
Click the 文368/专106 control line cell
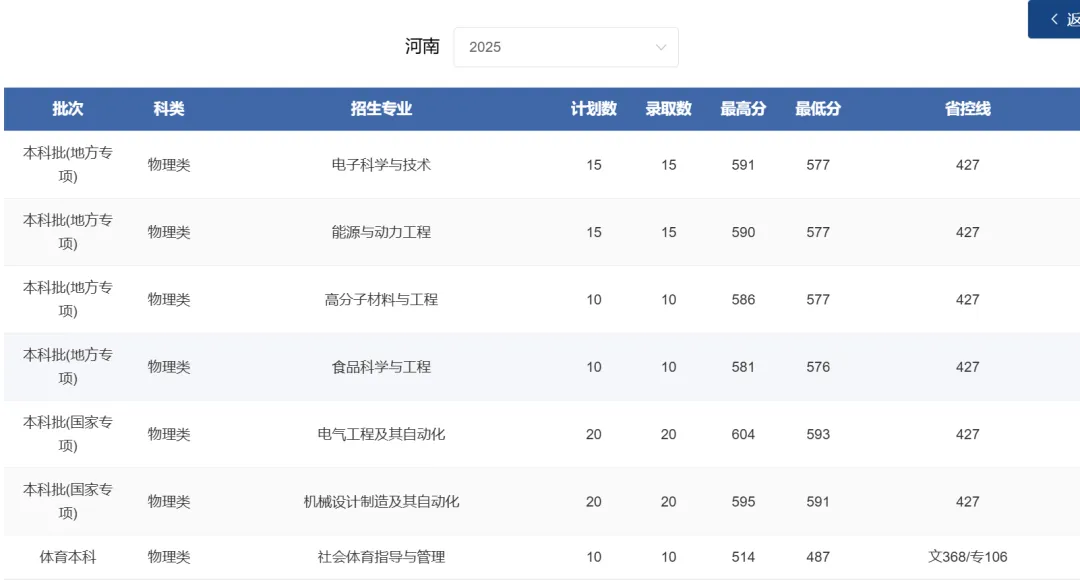point(967,557)
